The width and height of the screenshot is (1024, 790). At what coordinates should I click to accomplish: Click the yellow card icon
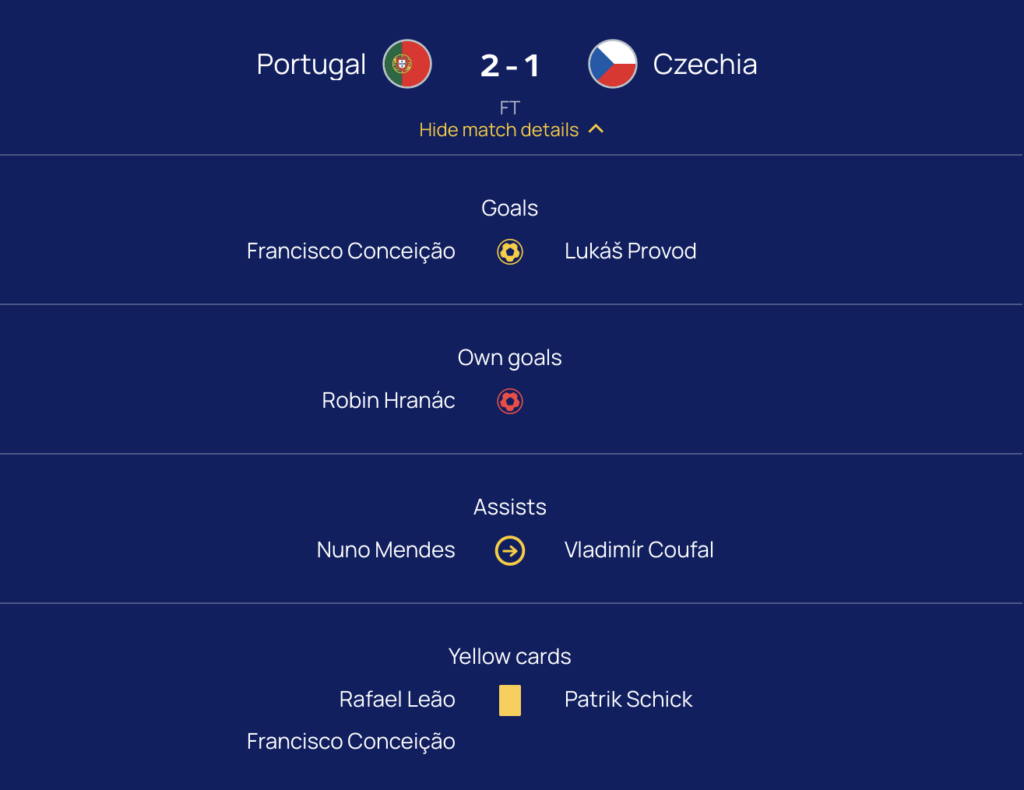510,700
